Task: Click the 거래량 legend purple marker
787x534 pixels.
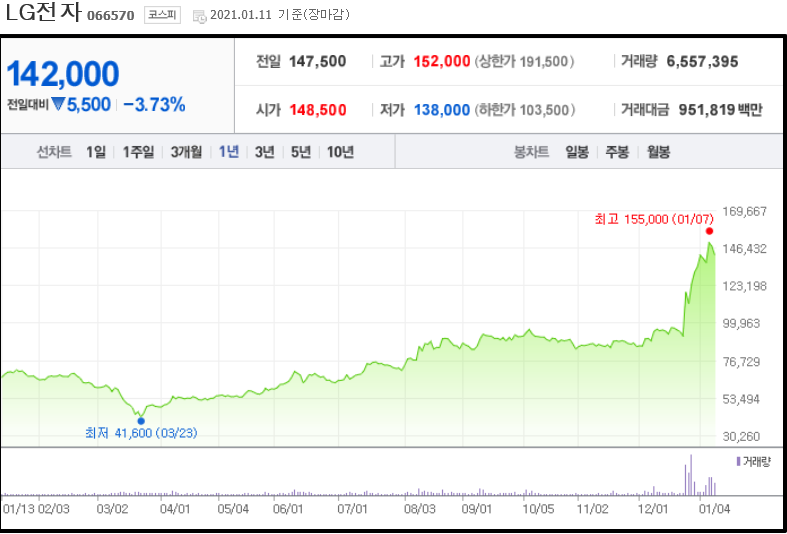Action: pos(738,461)
